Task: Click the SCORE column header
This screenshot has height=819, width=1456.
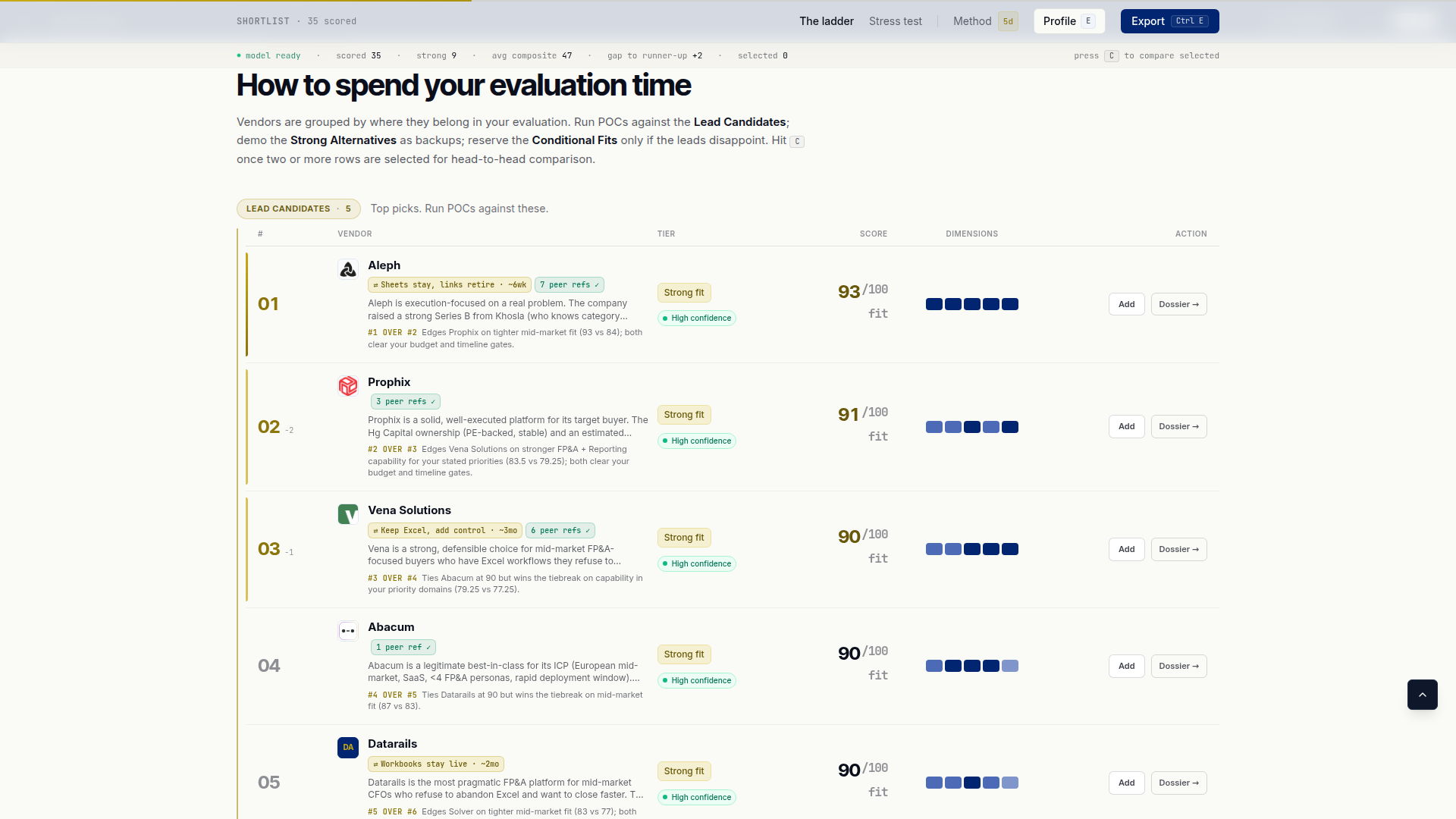Action: click(874, 234)
